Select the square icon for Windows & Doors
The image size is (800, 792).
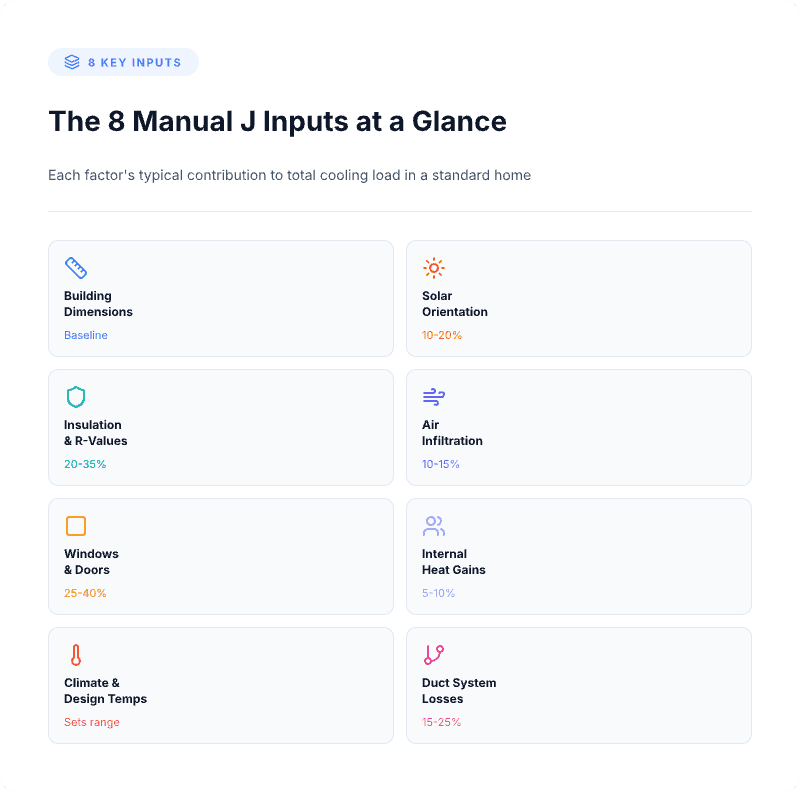76,526
